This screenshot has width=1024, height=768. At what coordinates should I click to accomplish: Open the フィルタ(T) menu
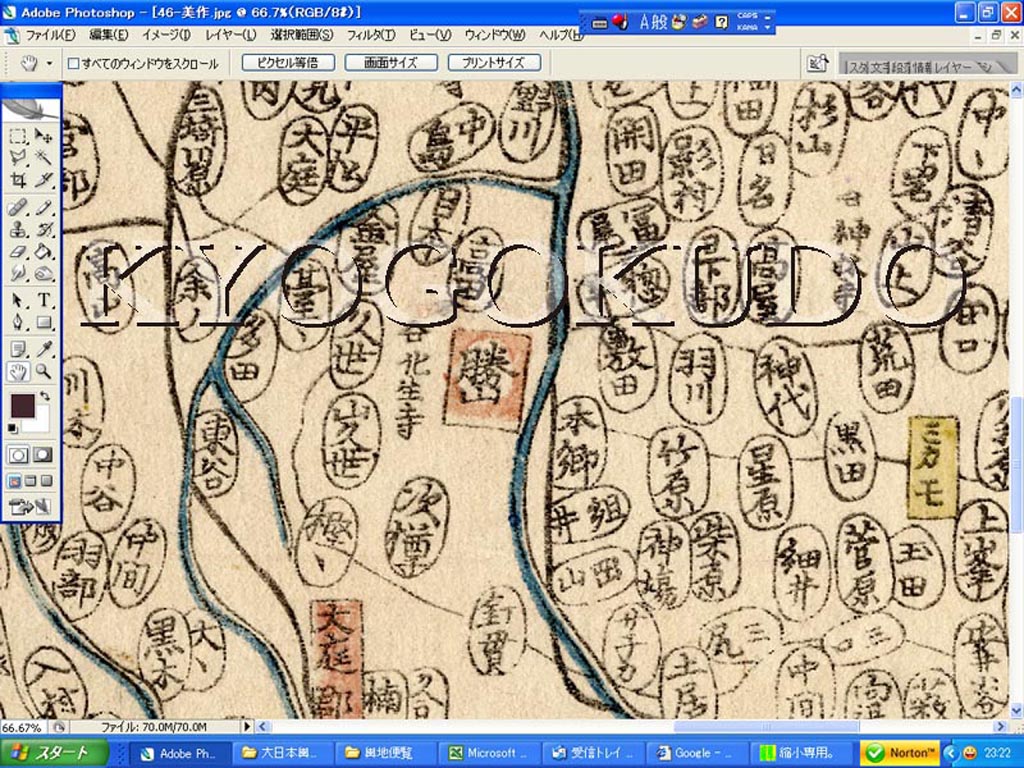point(370,35)
